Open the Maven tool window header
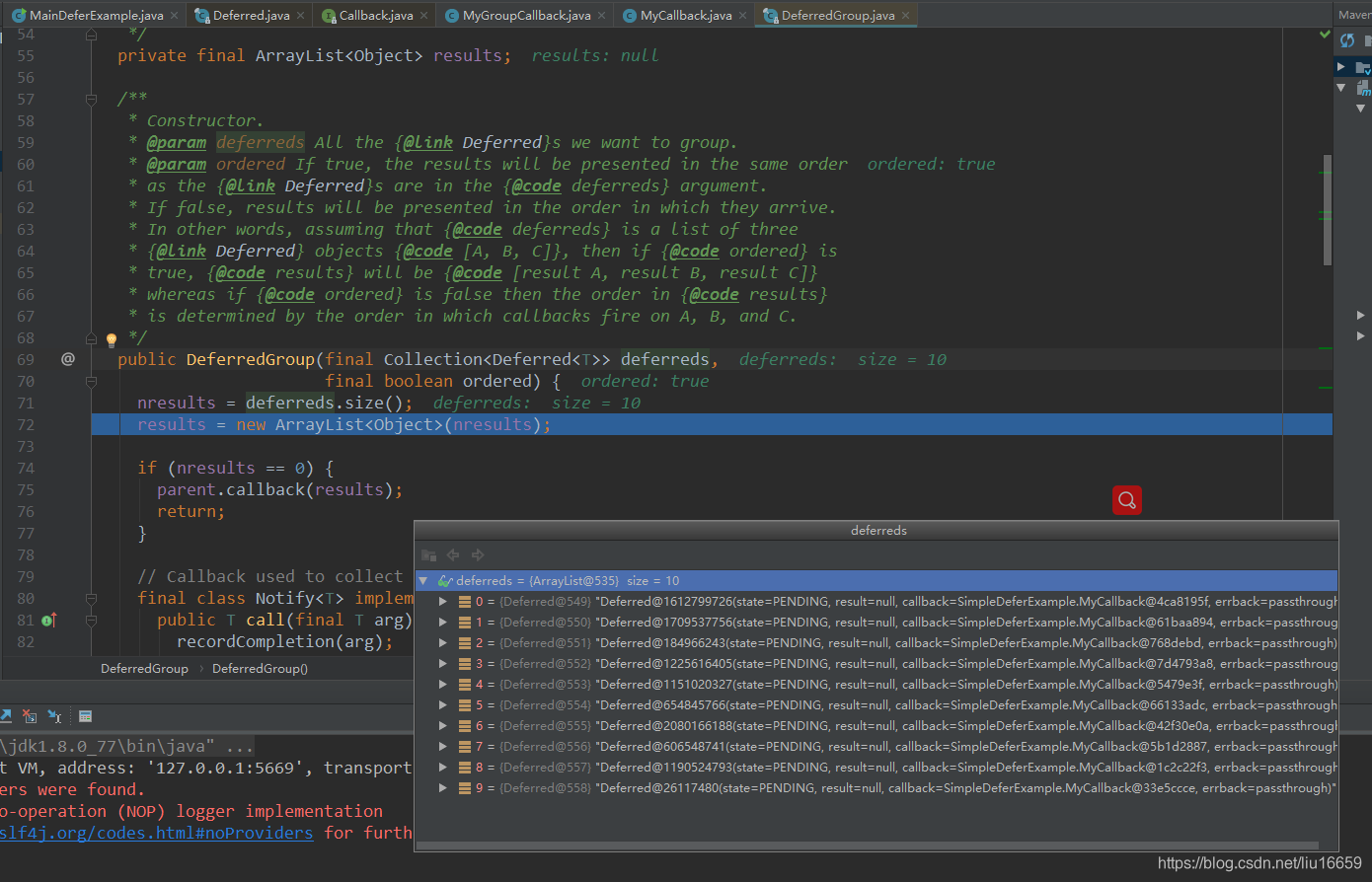This screenshot has height=882, width=1372. [1354, 15]
